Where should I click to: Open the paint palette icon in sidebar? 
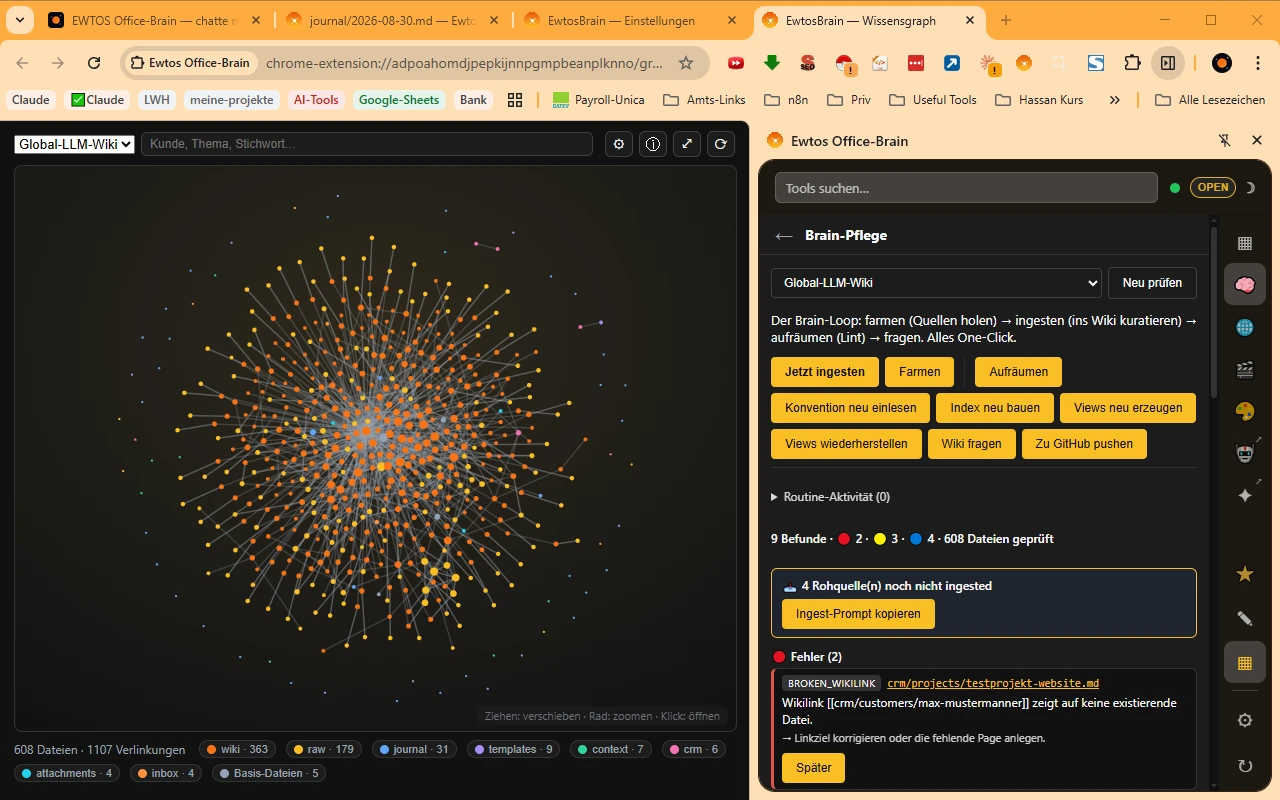tap(1245, 412)
